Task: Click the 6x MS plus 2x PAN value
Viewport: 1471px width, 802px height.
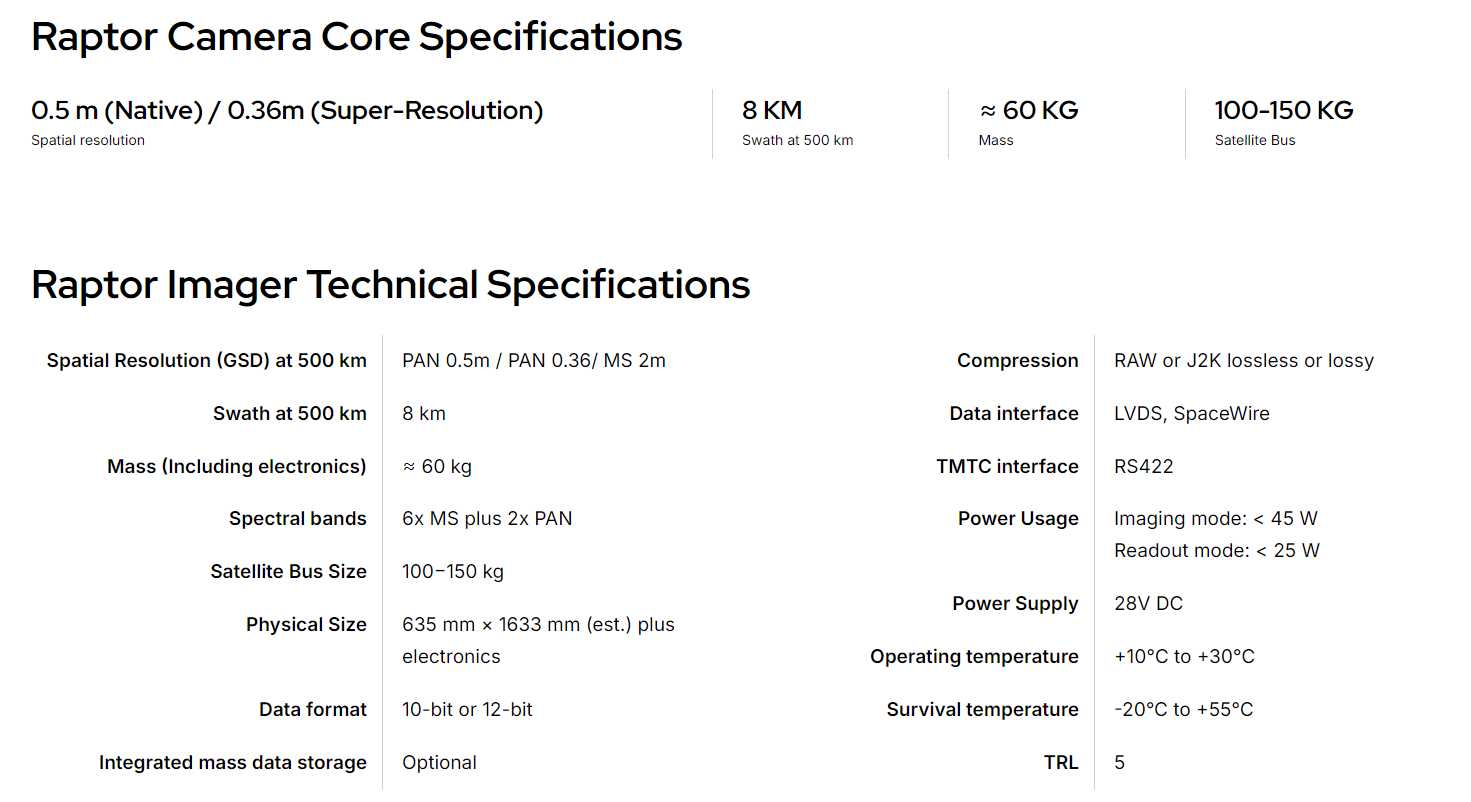Action: (x=487, y=519)
